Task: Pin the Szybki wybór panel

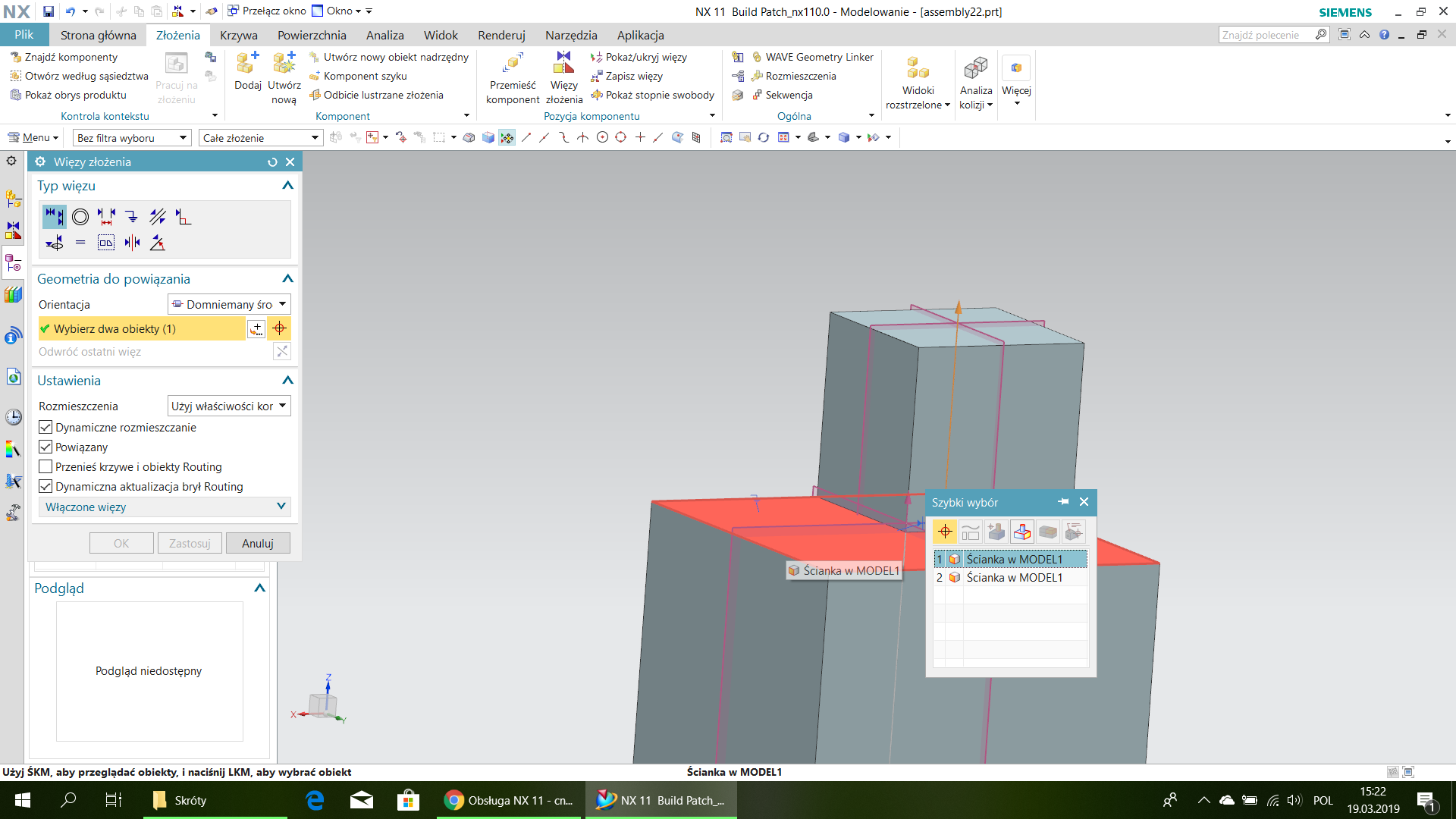Action: coord(1063,502)
